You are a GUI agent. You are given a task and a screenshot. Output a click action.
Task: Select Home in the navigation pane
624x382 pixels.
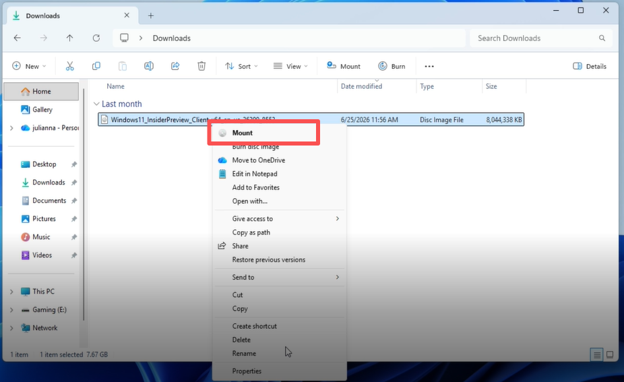click(x=41, y=91)
